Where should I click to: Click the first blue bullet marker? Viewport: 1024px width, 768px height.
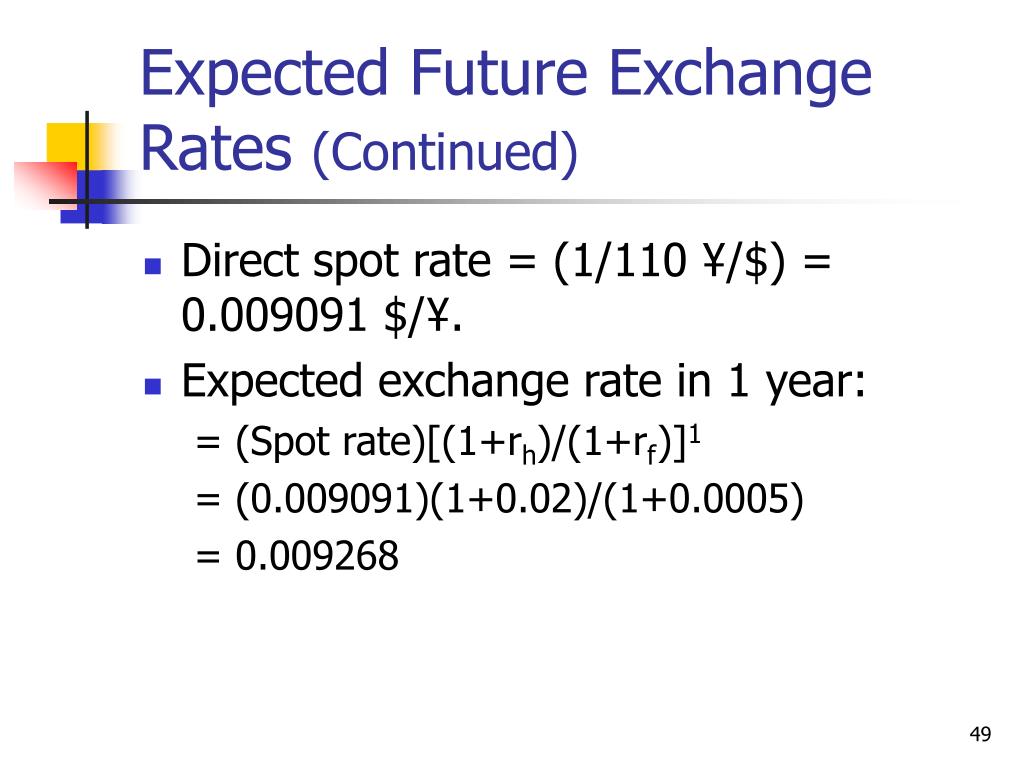pyautogui.click(x=153, y=266)
